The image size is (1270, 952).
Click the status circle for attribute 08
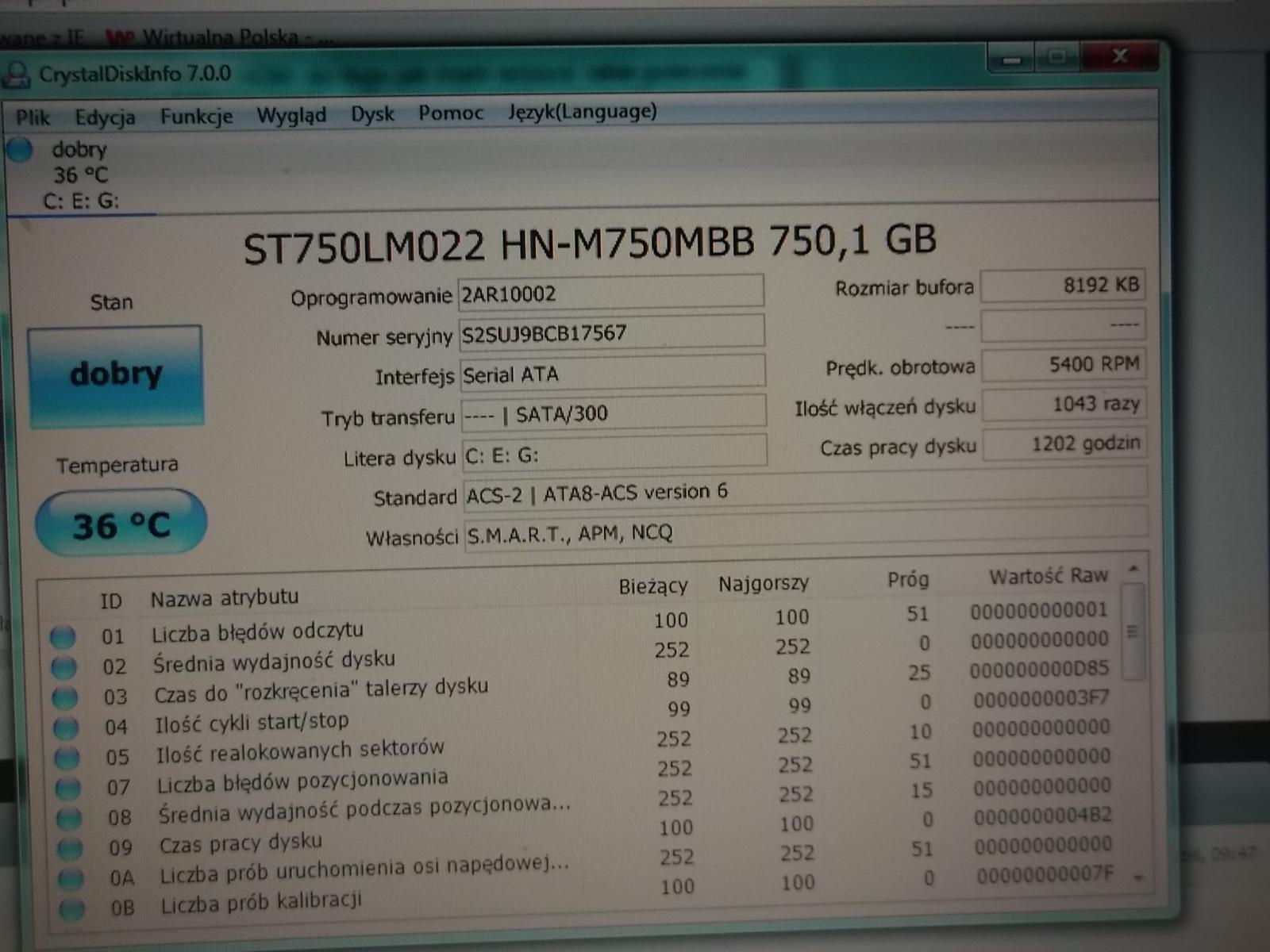pyautogui.click(x=69, y=819)
